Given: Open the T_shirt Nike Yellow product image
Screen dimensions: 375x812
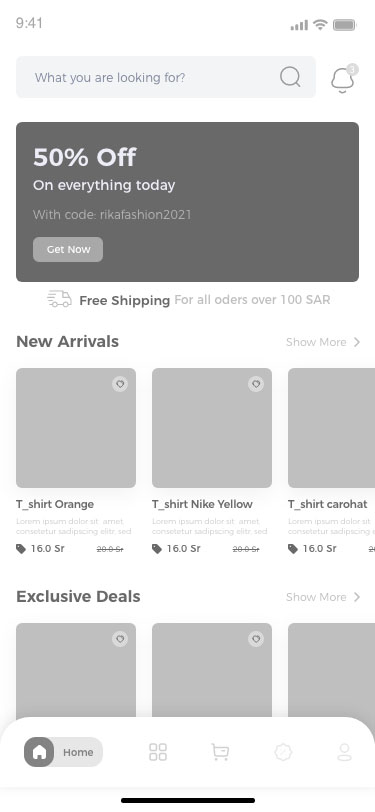Looking at the screenshot, I should click(212, 428).
